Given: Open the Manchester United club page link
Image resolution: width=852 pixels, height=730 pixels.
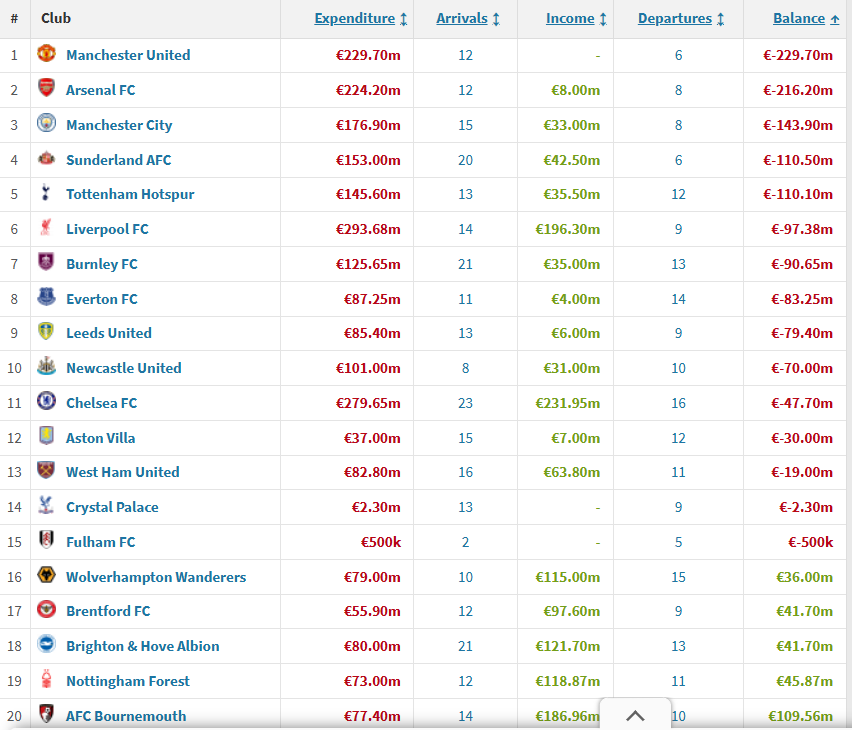Looking at the screenshot, I should [128, 55].
